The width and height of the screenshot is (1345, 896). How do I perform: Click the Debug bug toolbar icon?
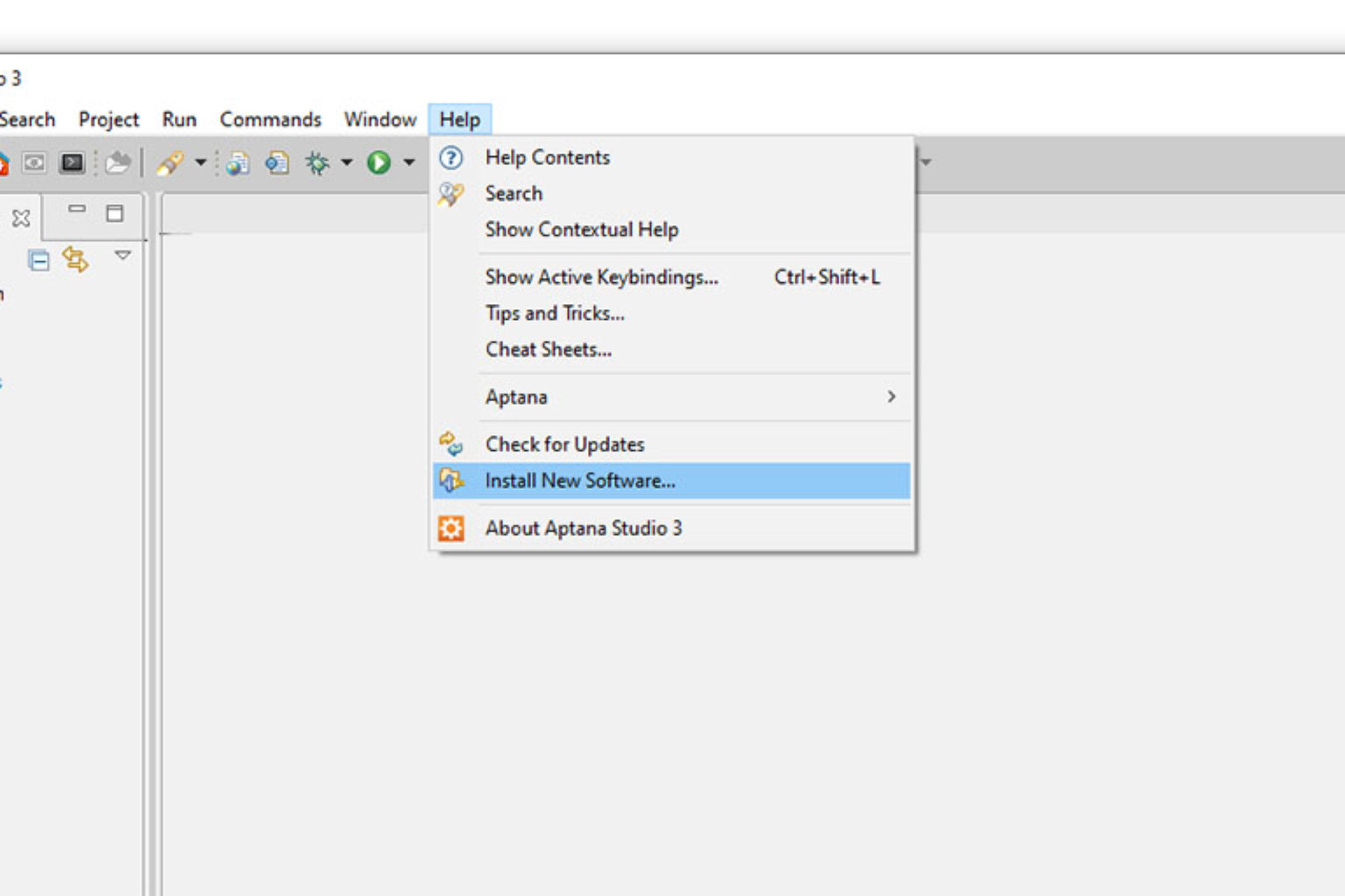[317, 162]
